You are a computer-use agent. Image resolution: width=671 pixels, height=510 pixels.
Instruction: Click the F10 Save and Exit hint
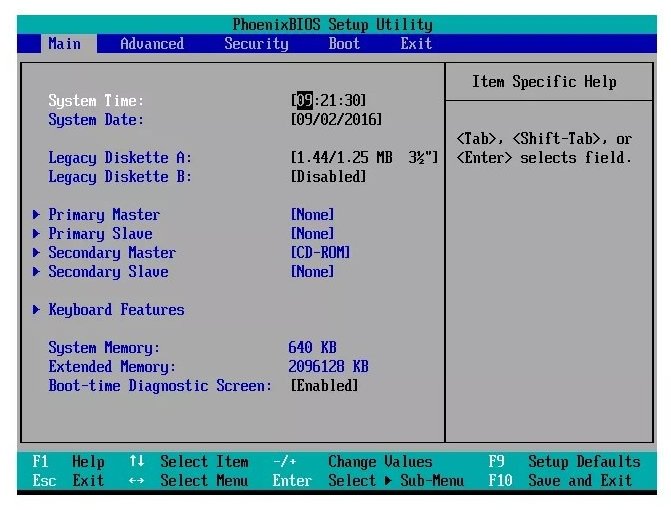click(561, 480)
